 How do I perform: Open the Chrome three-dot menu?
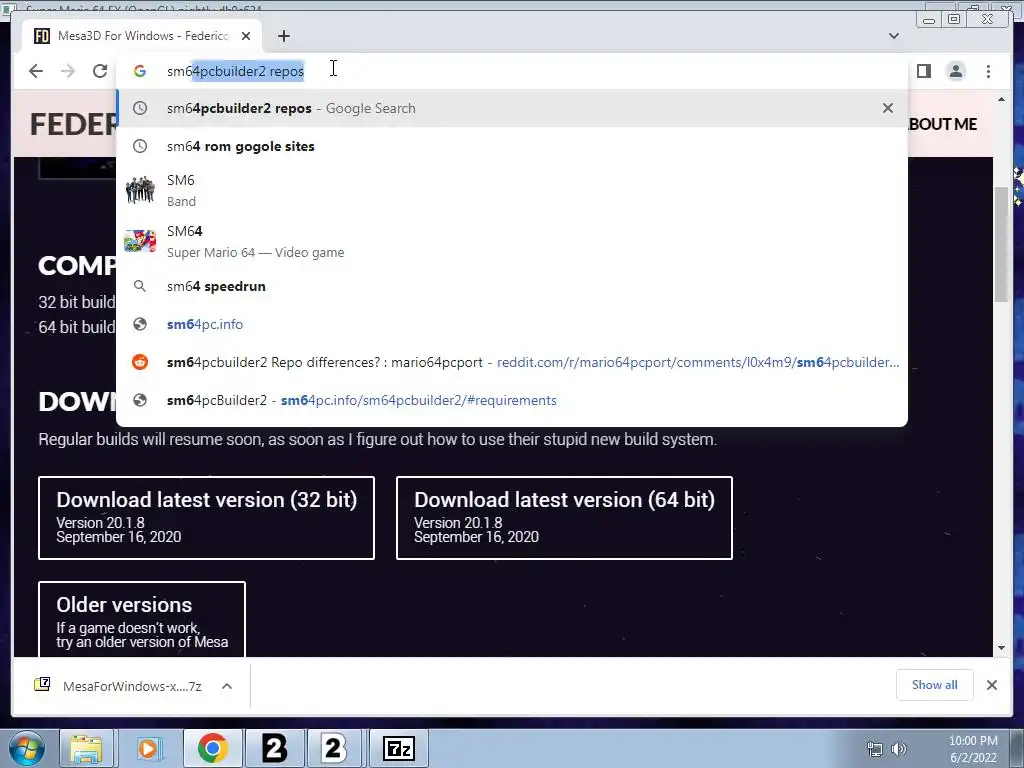(988, 71)
